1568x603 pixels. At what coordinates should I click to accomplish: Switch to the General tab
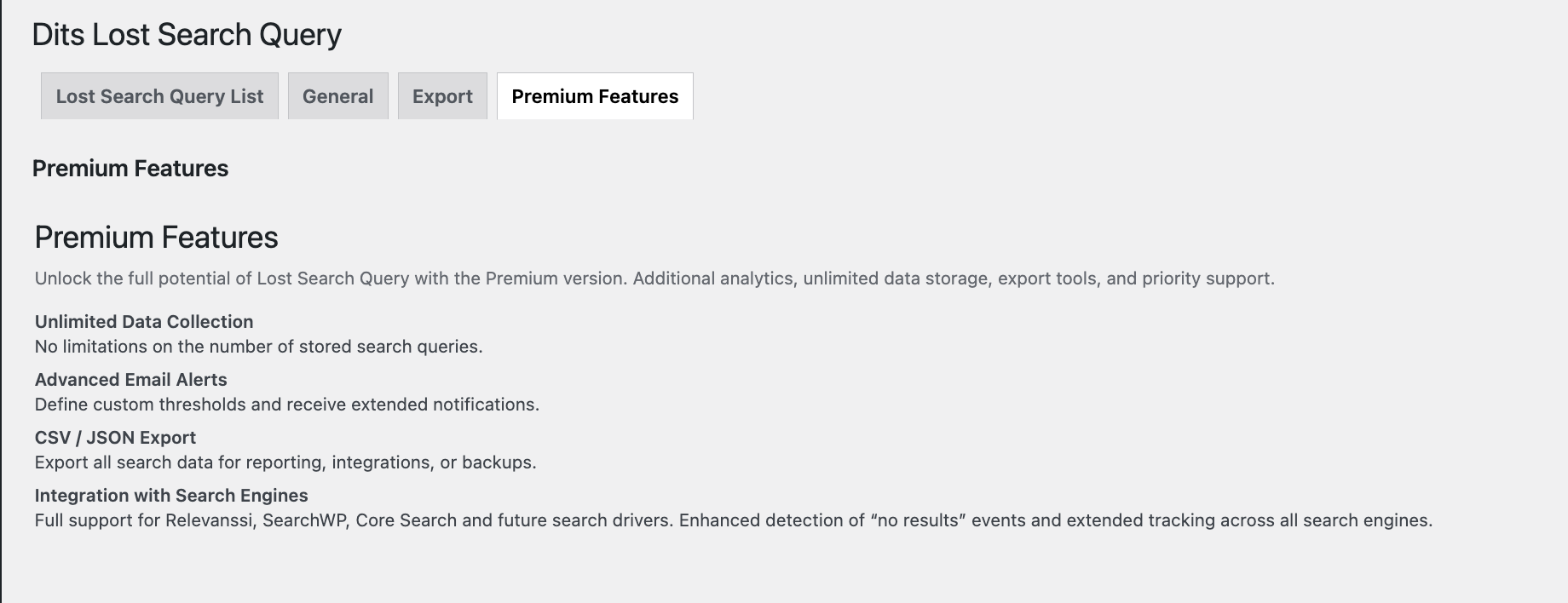click(x=337, y=96)
